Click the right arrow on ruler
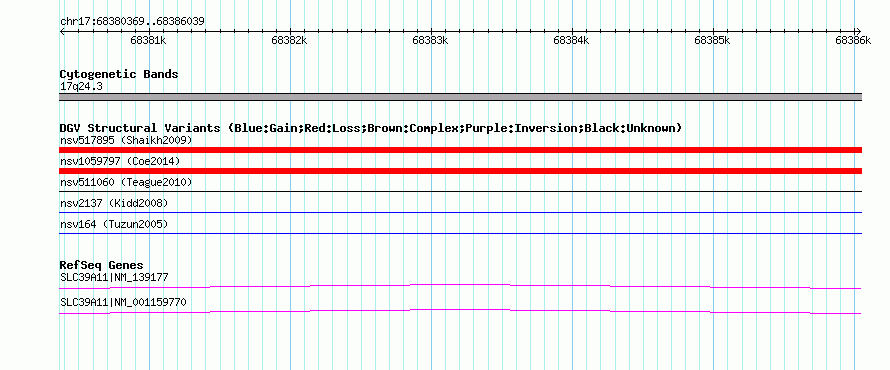The image size is (890, 370). (x=859, y=31)
